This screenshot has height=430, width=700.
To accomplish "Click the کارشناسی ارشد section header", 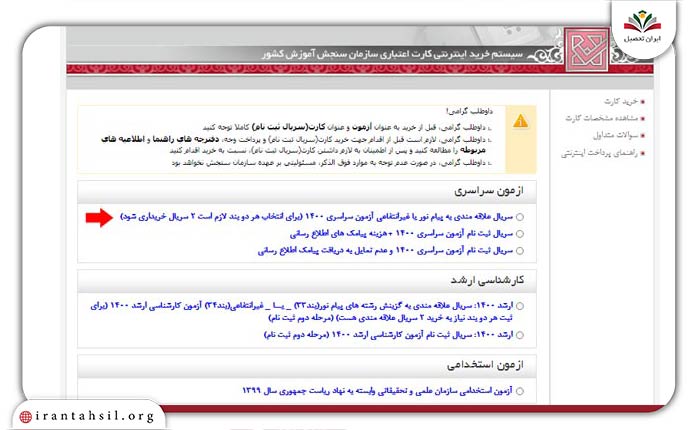I will click(x=307, y=281).
